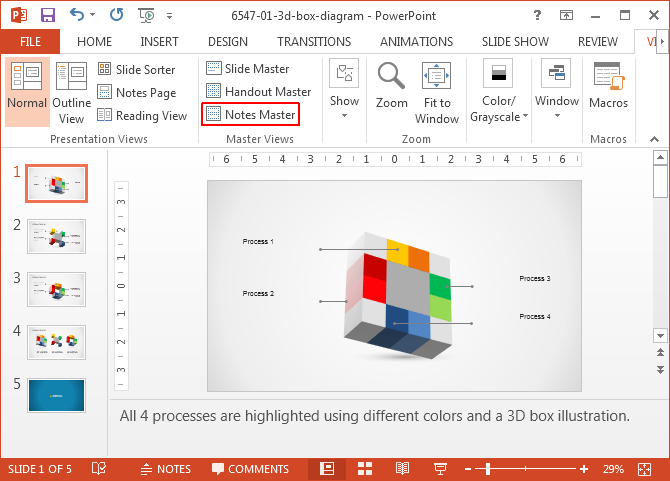
Task: Open Handout Master view
Action: (x=259, y=91)
